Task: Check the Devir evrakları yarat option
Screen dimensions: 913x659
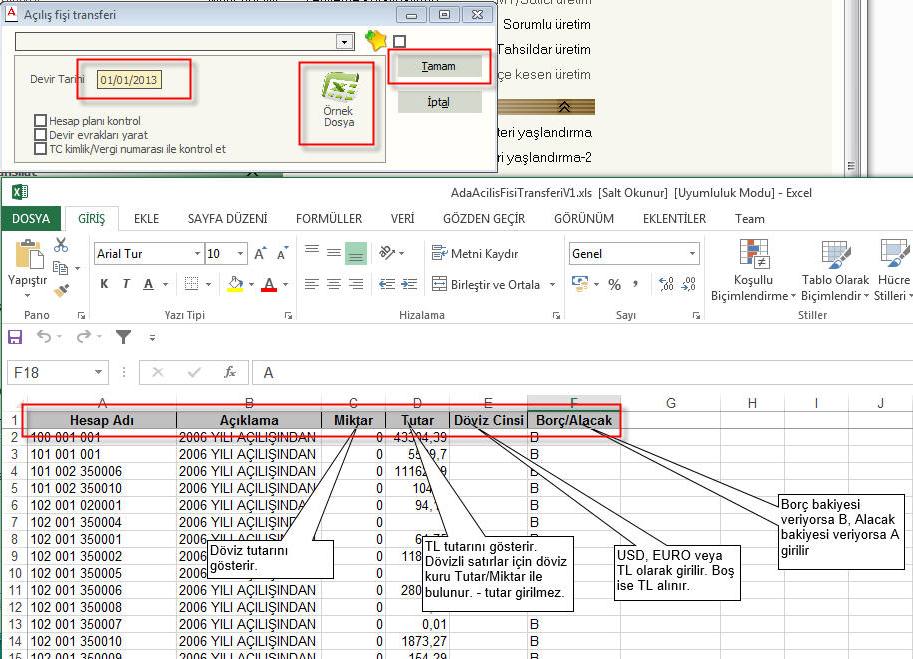Action: coord(41,135)
